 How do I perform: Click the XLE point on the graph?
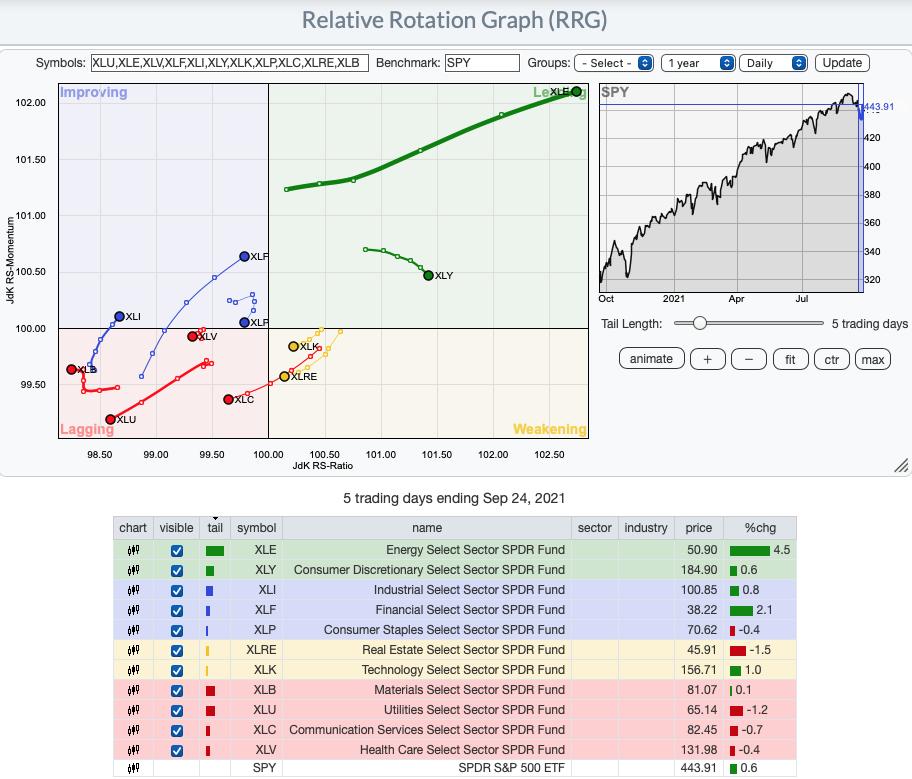coord(576,91)
